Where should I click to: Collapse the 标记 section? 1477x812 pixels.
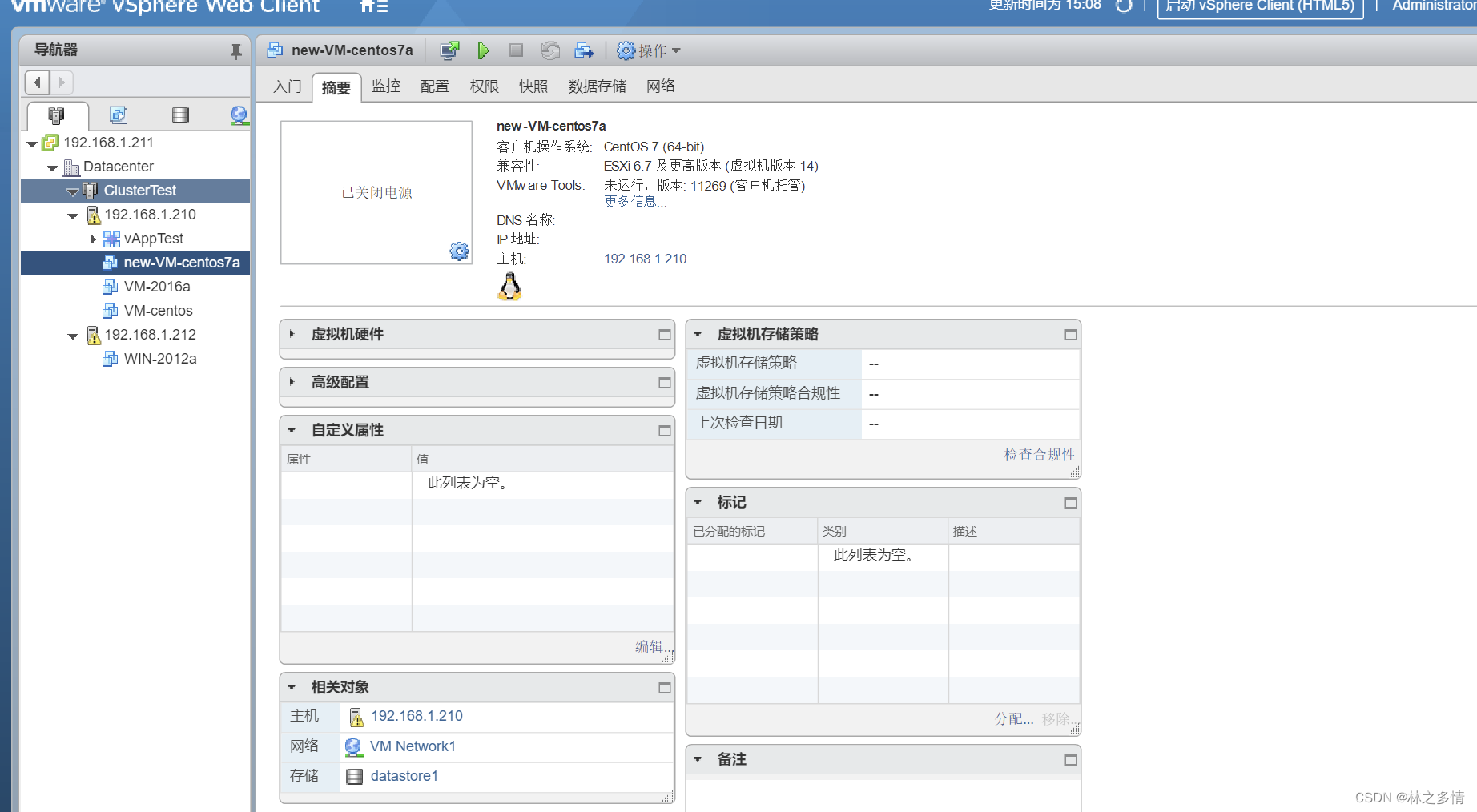pos(698,502)
